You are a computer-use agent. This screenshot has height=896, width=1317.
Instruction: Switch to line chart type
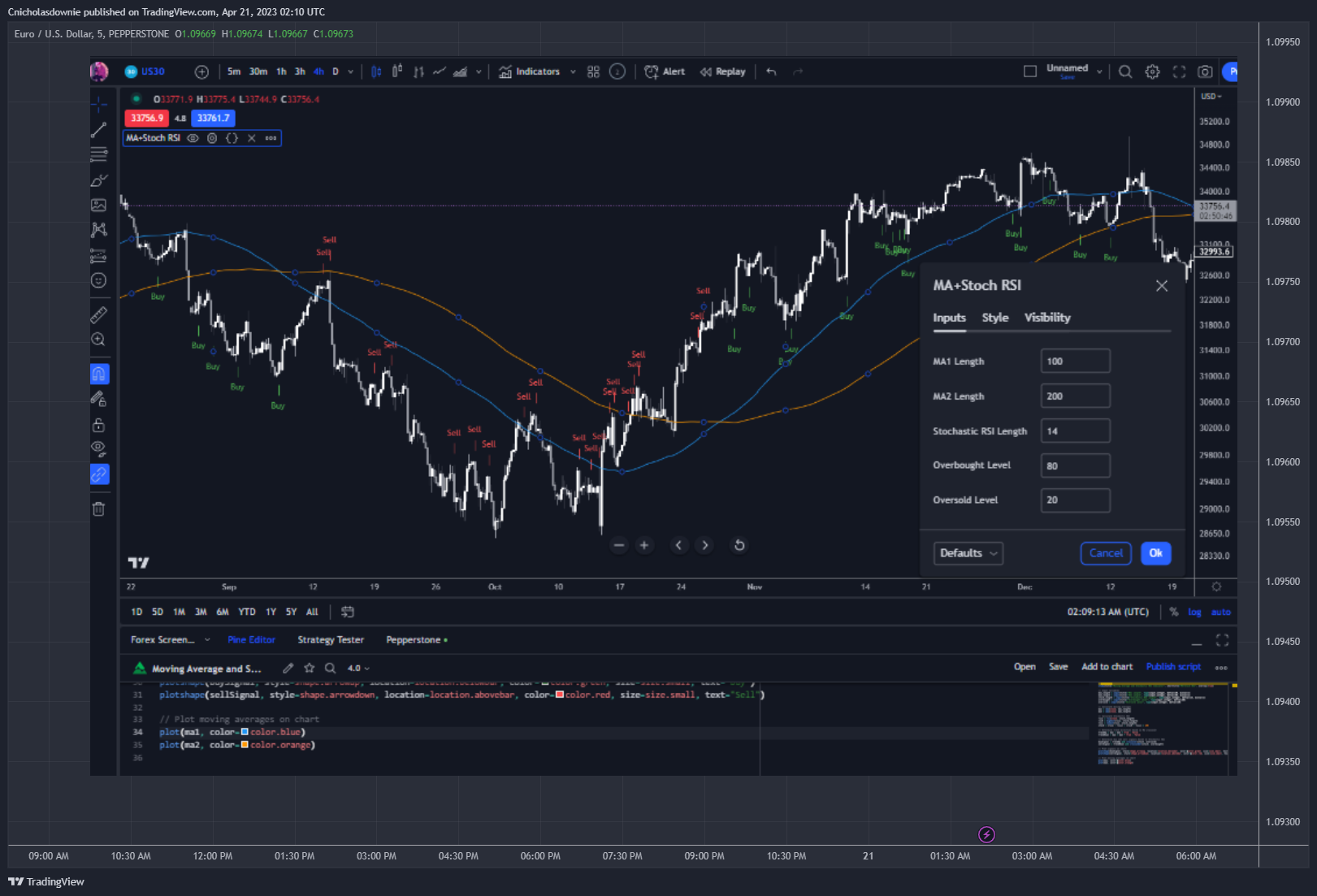click(x=440, y=71)
